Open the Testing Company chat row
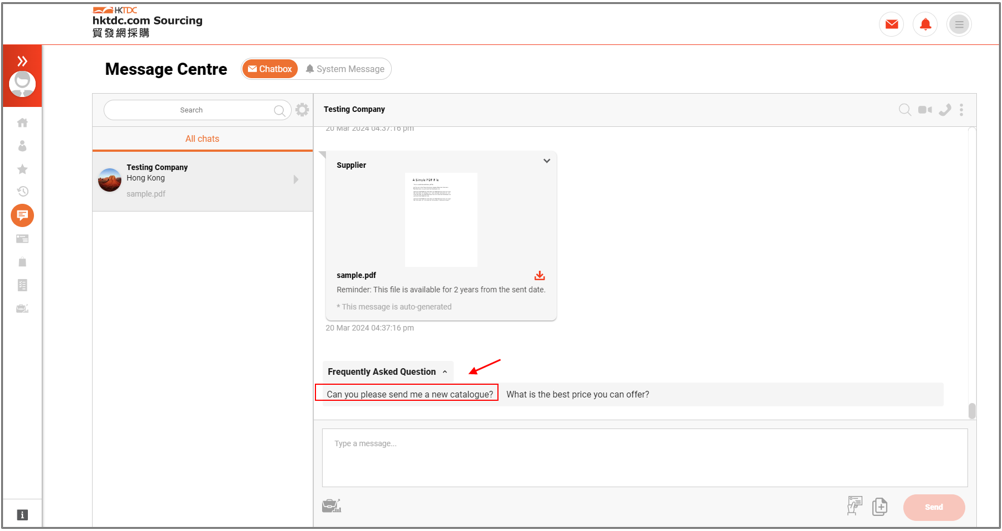The image size is (1002, 531). [x=203, y=181]
